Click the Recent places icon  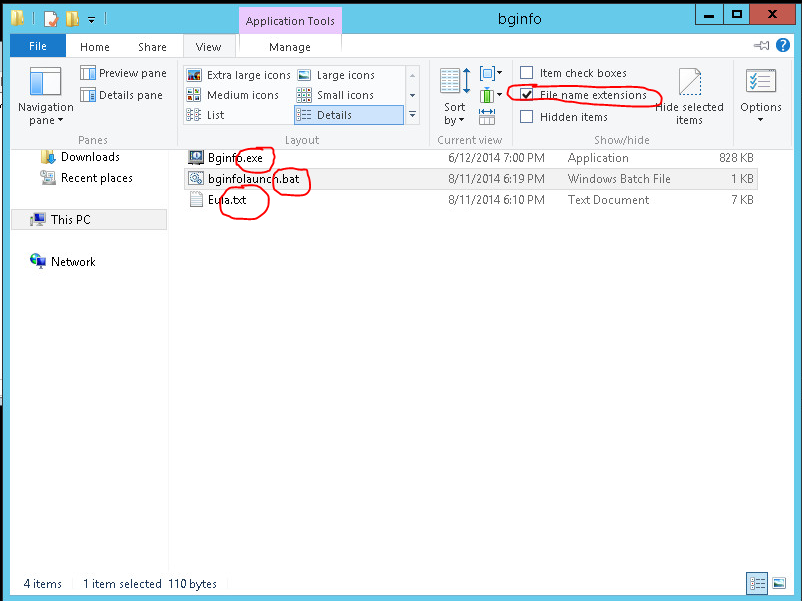pyautogui.click(x=48, y=178)
